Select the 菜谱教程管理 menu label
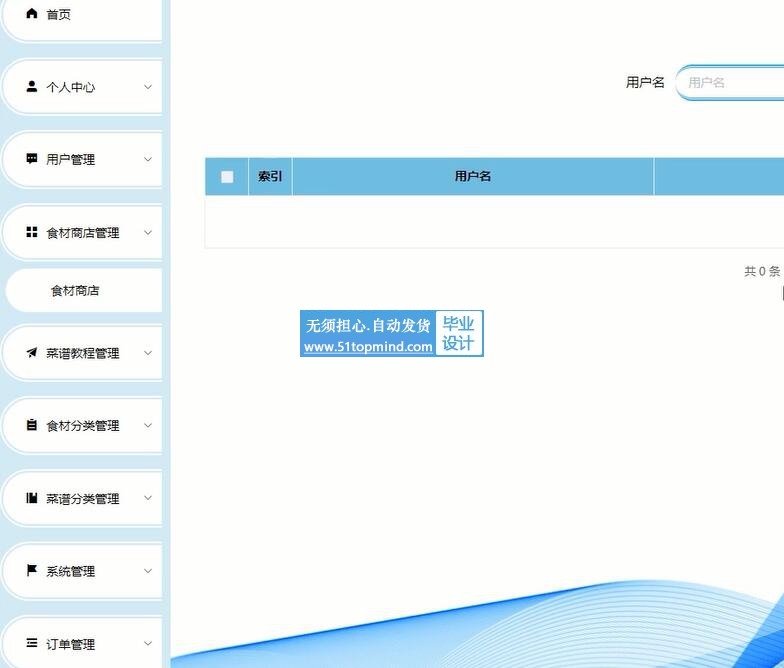This screenshot has height=668, width=784. (x=82, y=353)
